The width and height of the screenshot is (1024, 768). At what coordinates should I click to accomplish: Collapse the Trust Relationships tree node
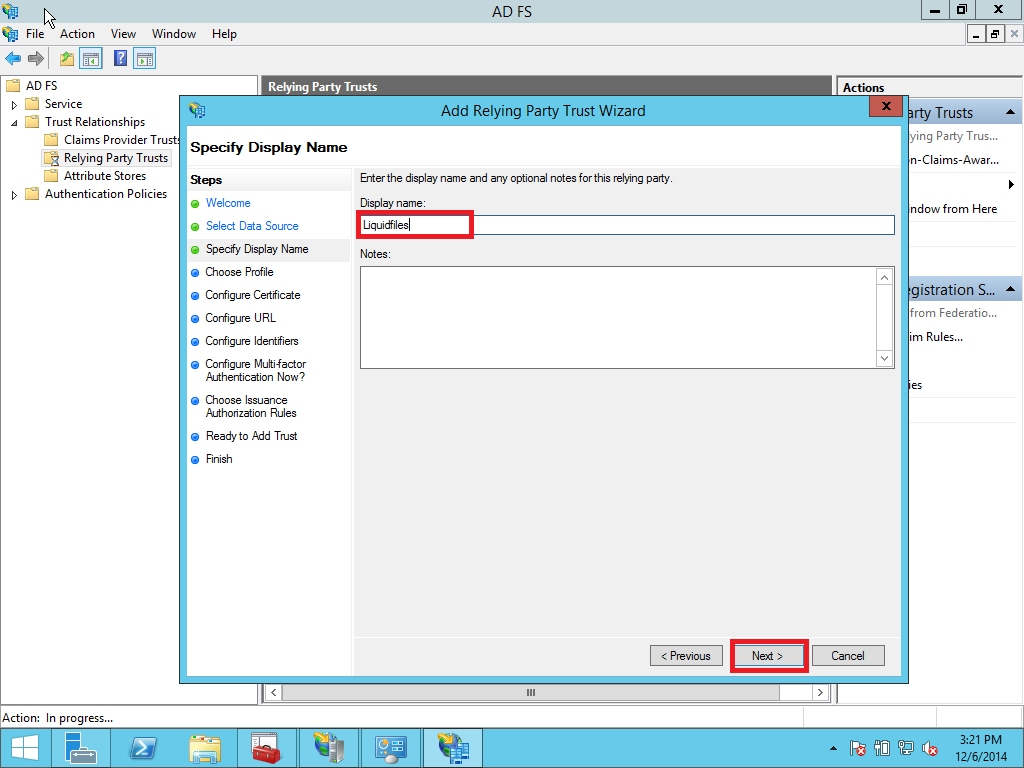pyautogui.click(x=14, y=122)
